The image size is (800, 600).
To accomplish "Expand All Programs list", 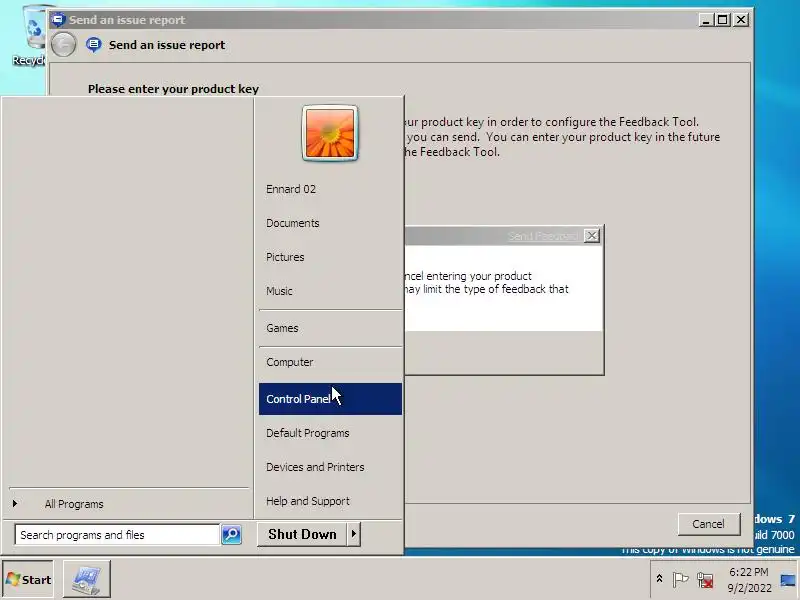I will coord(128,504).
